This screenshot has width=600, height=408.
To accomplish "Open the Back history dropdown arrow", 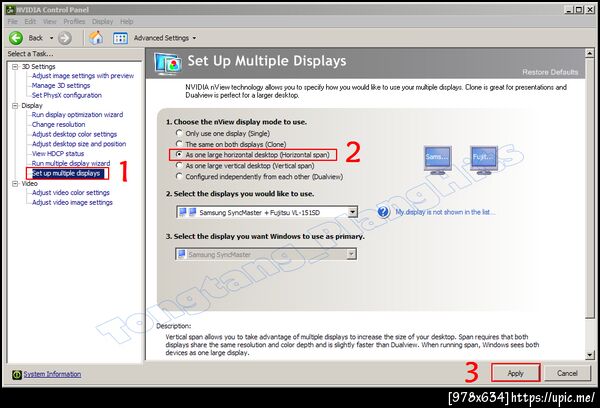I will [51, 38].
